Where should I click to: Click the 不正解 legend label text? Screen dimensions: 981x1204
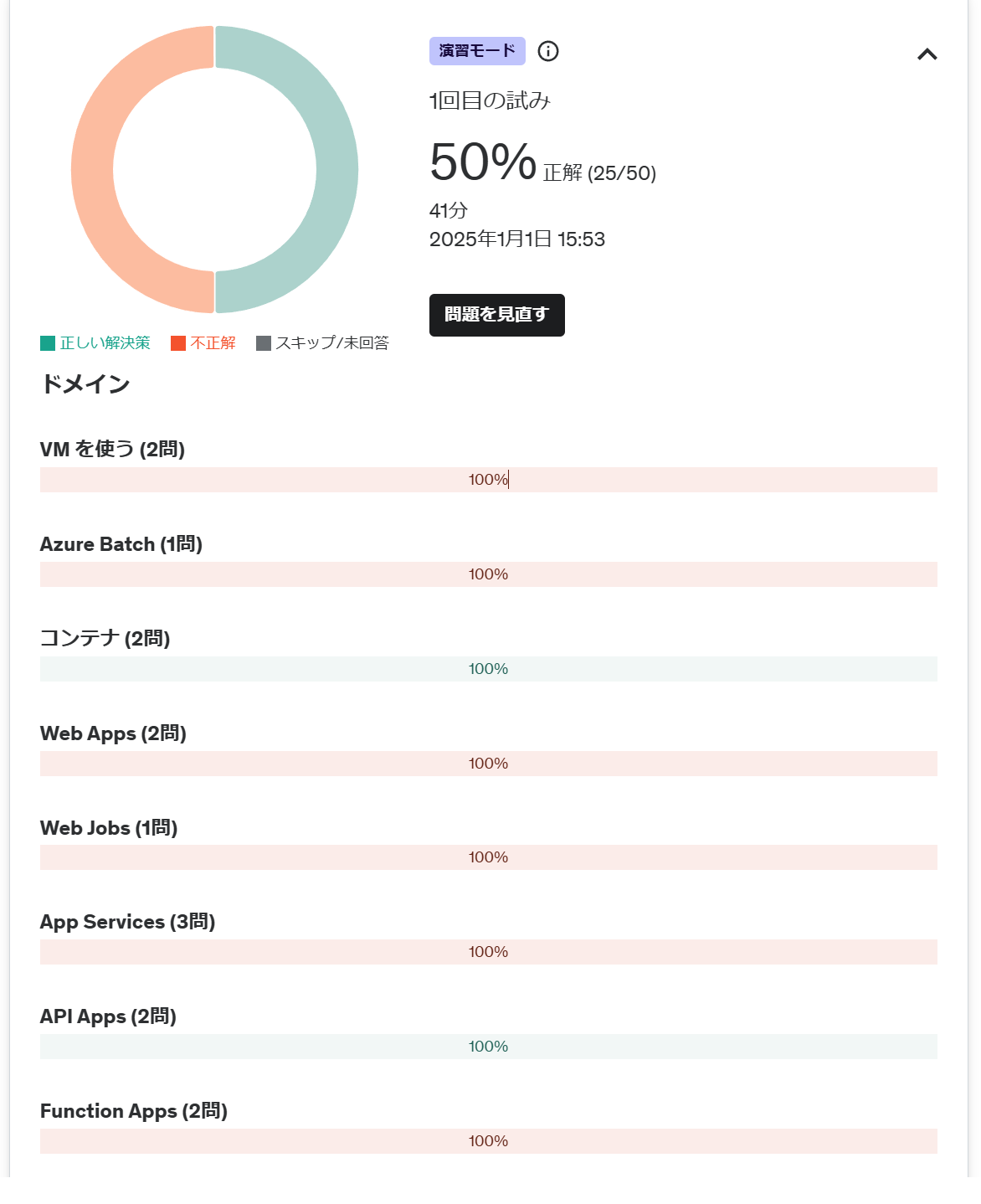pyautogui.click(x=213, y=343)
